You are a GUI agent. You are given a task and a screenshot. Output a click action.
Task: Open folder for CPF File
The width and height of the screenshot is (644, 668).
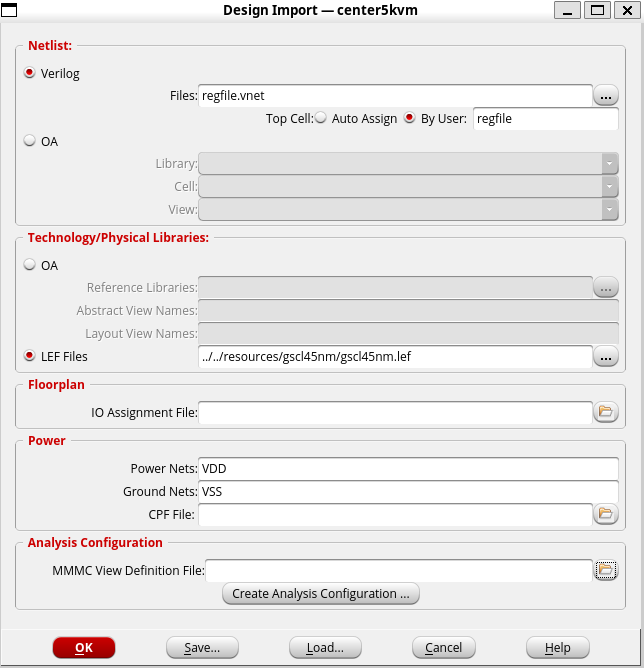606,514
